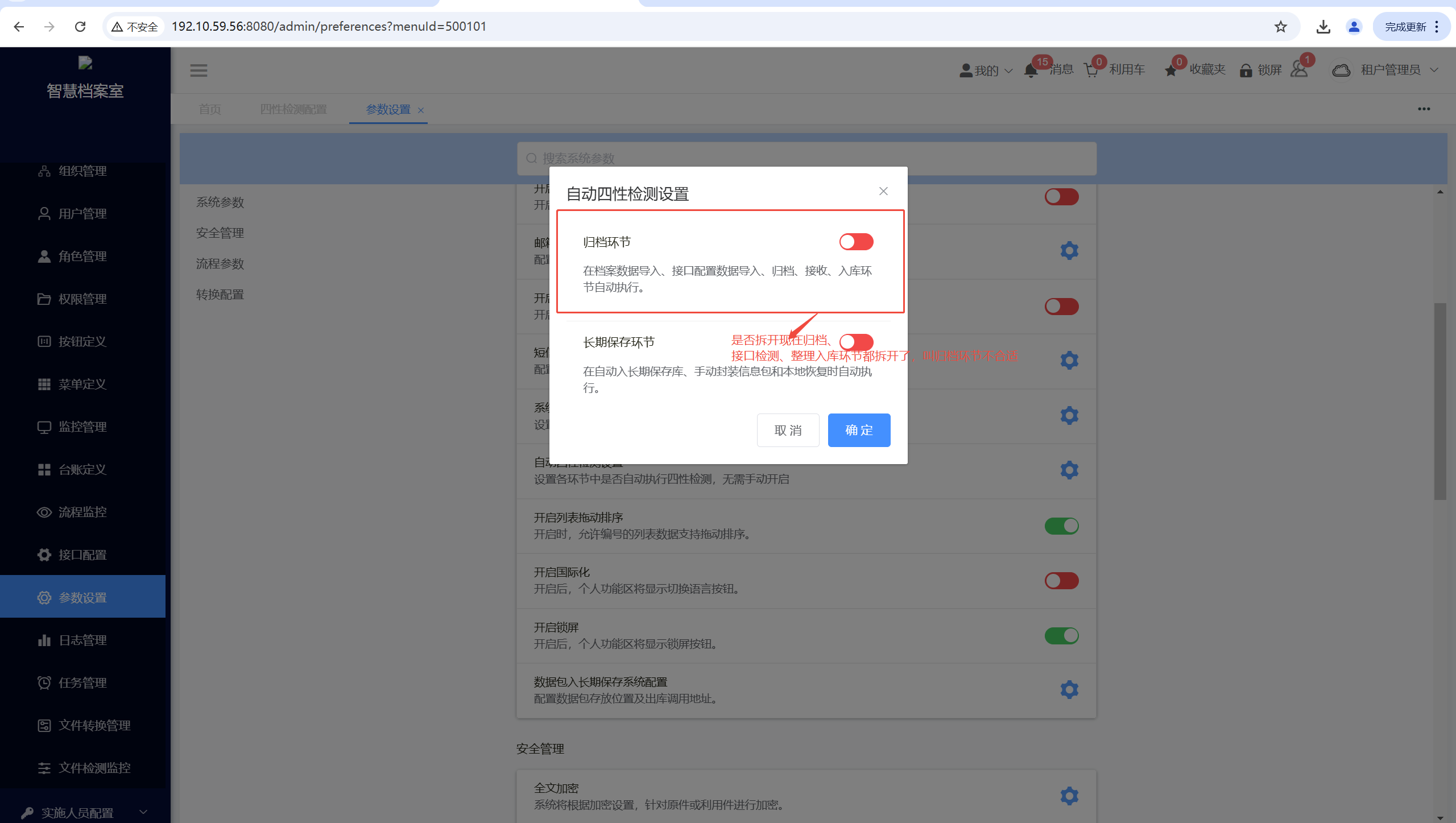
Task: Select 系统参数 category
Action: click(x=220, y=202)
